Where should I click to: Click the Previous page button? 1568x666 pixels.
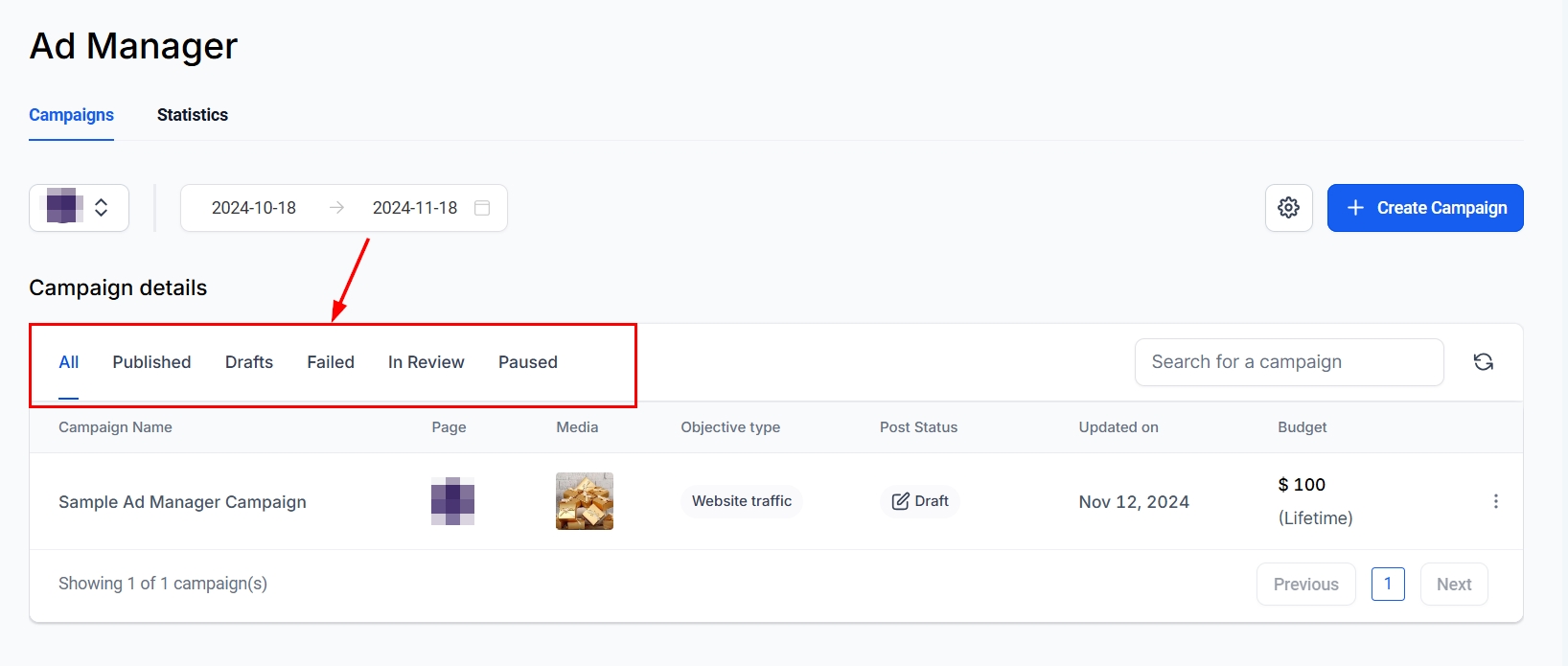point(1305,585)
